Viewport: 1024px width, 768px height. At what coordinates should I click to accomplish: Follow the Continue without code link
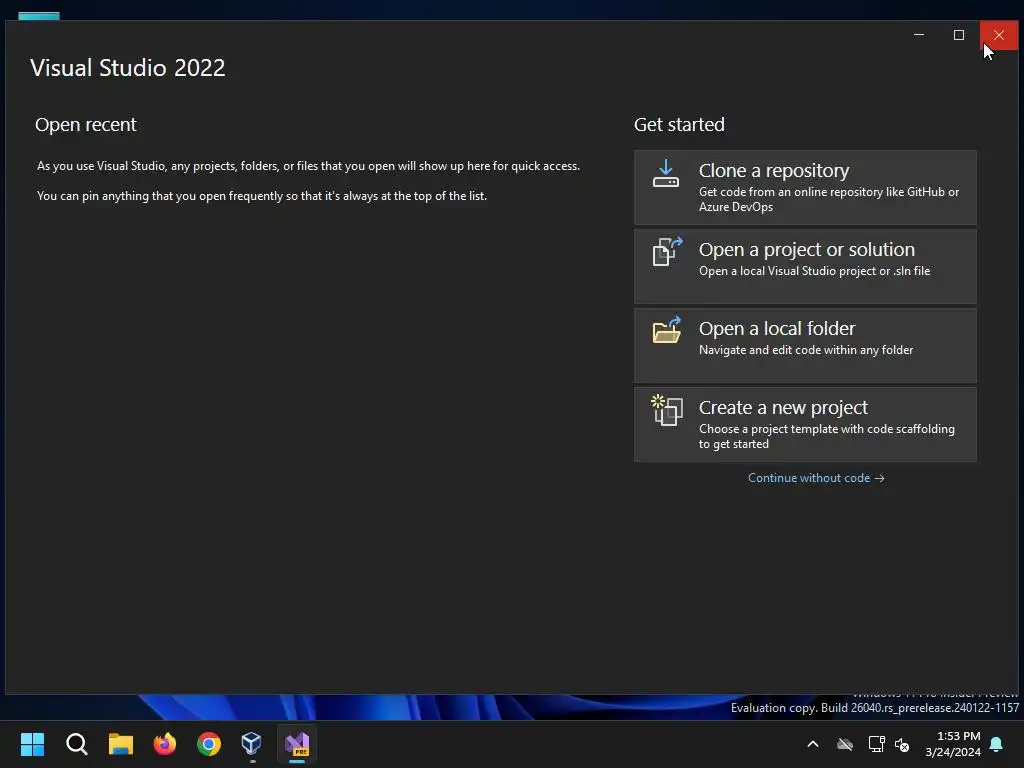[816, 478]
